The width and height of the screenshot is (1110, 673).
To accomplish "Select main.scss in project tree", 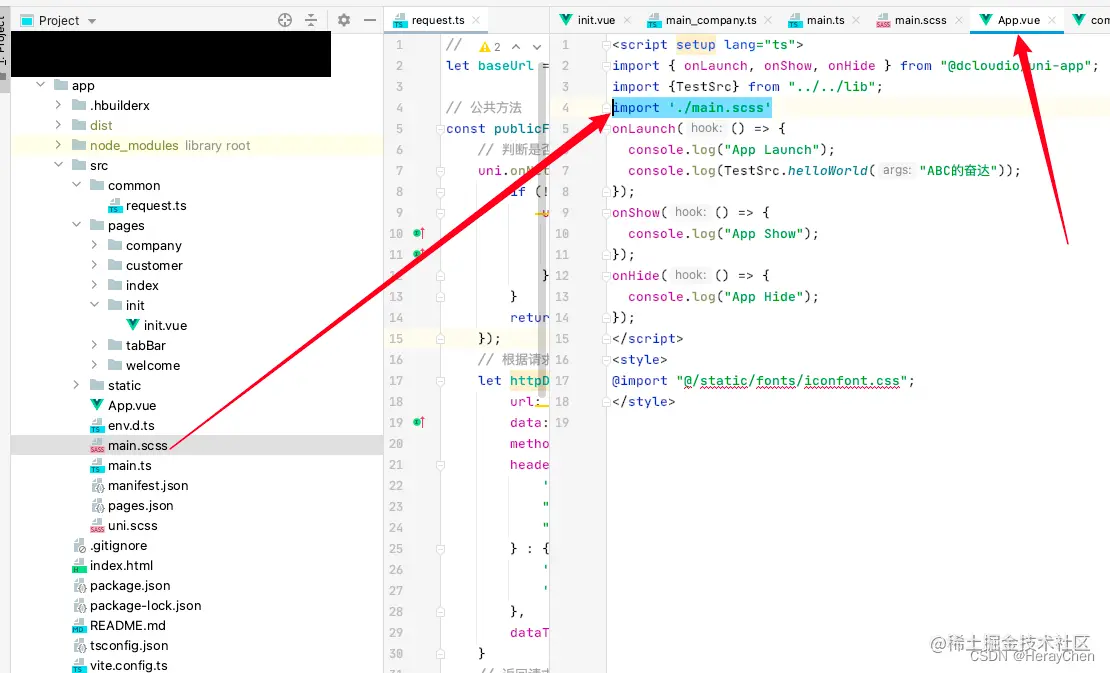I will tap(137, 445).
